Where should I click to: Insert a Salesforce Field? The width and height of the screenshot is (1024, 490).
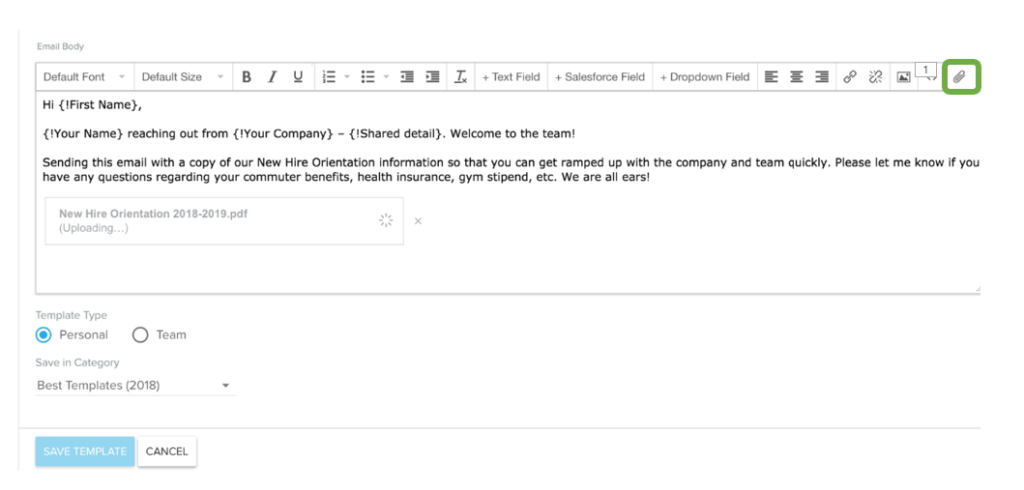pos(600,77)
